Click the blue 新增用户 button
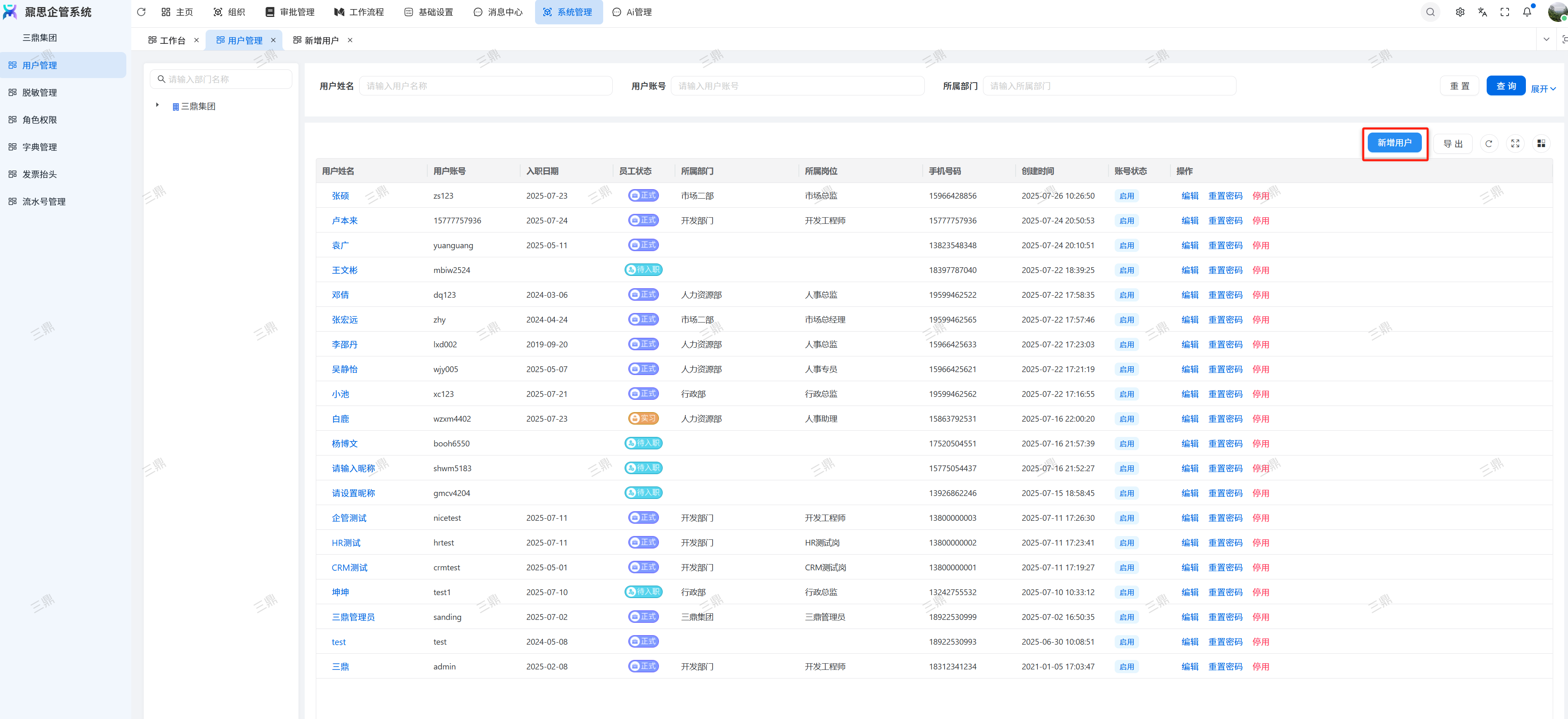This screenshot has height=719, width=1568. 1394,143
